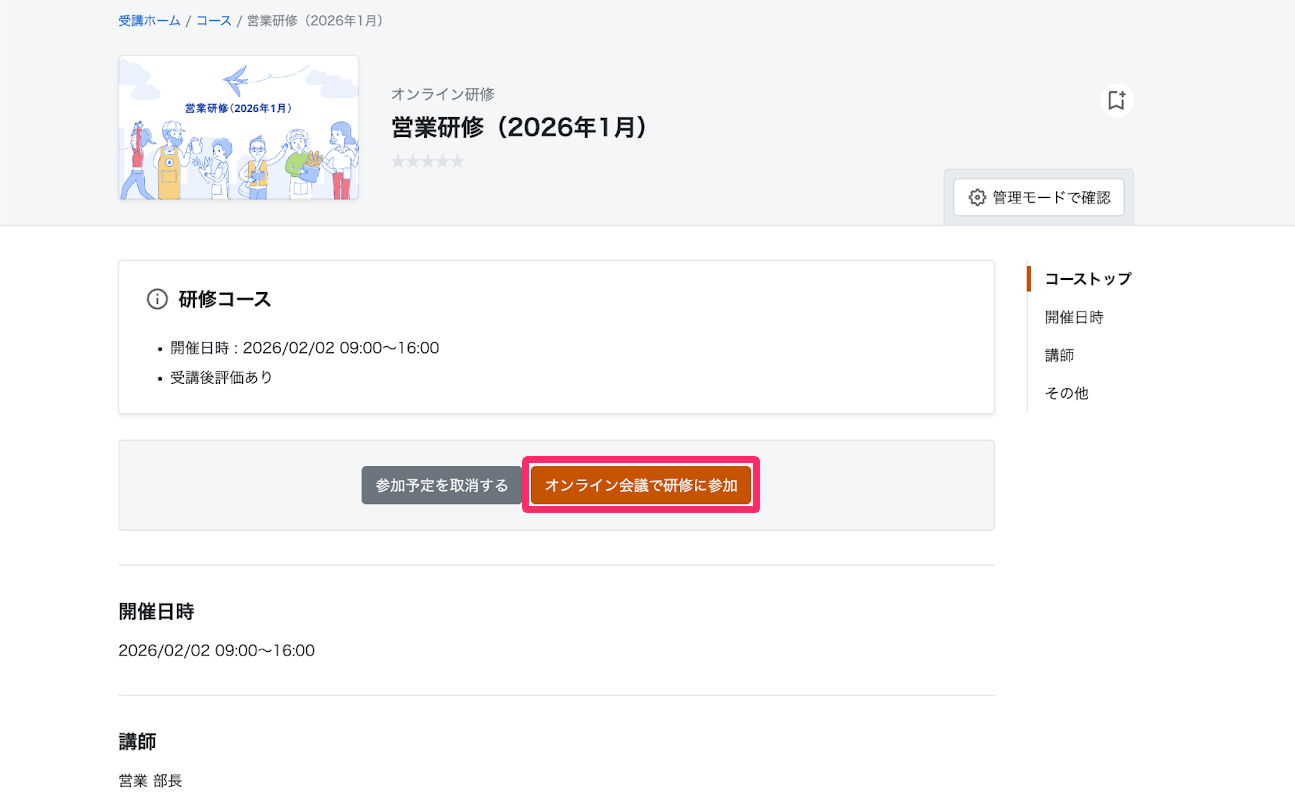Click the オンライン研修 label above title
This screenshot has width=1295, height=802.
tap(443, 94)
